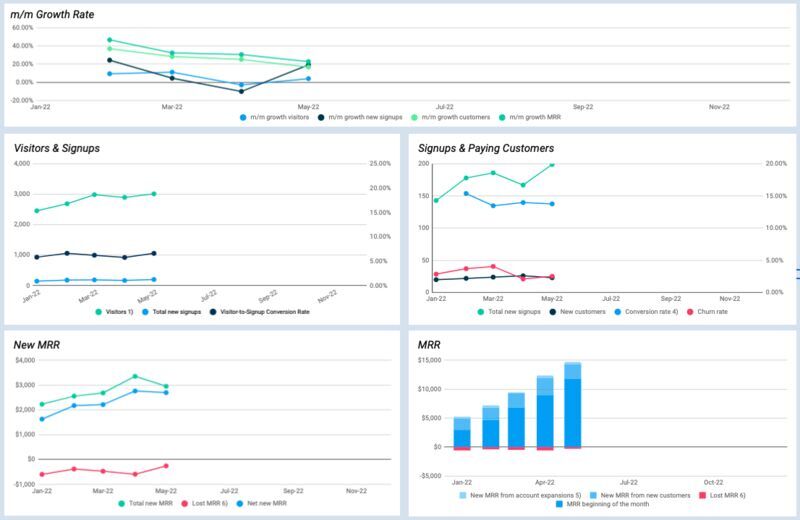Click the Churn rate legend dot
Viewport: 800px width, 520px height.
(690, 312)
